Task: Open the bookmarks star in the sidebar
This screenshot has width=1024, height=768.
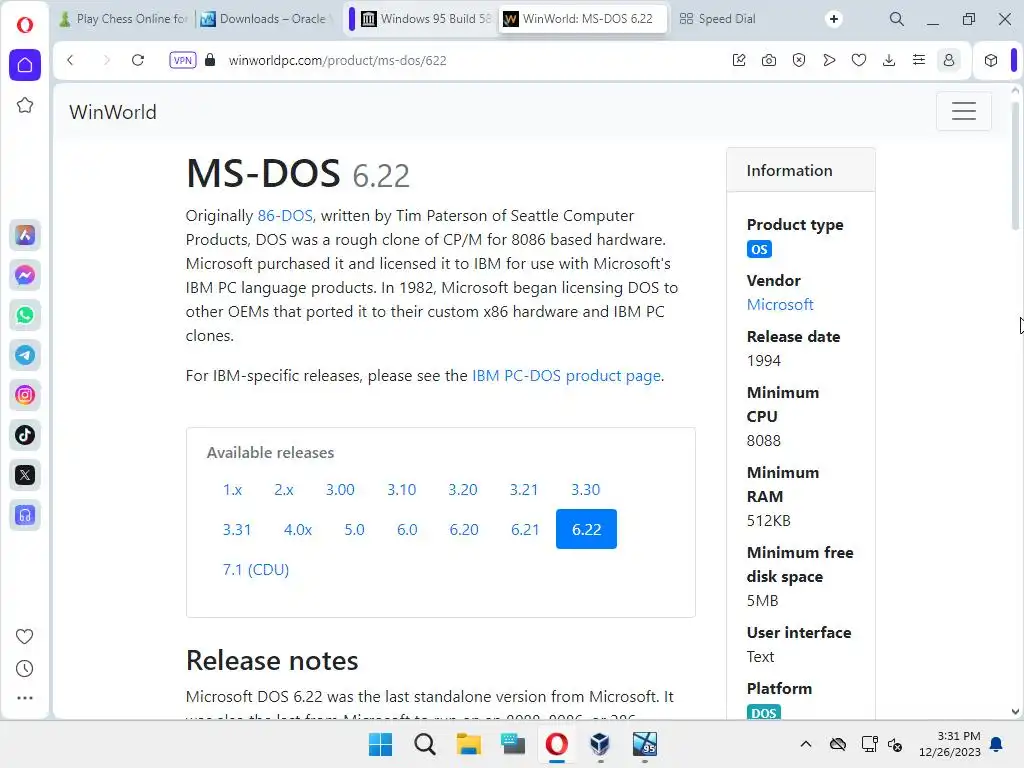Action: (x=25, y=105)
